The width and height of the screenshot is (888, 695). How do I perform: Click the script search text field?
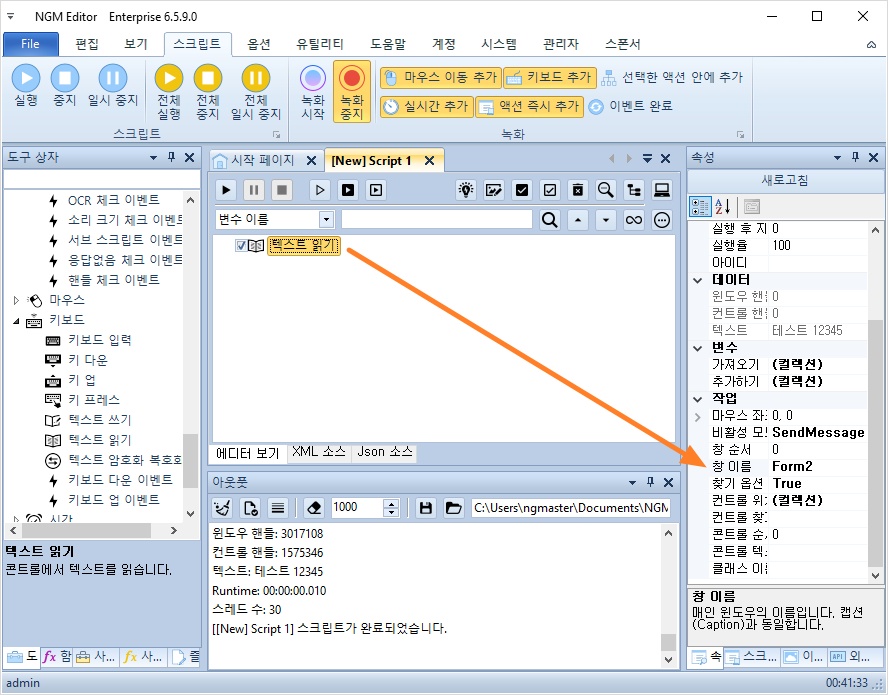click(437, 220)
